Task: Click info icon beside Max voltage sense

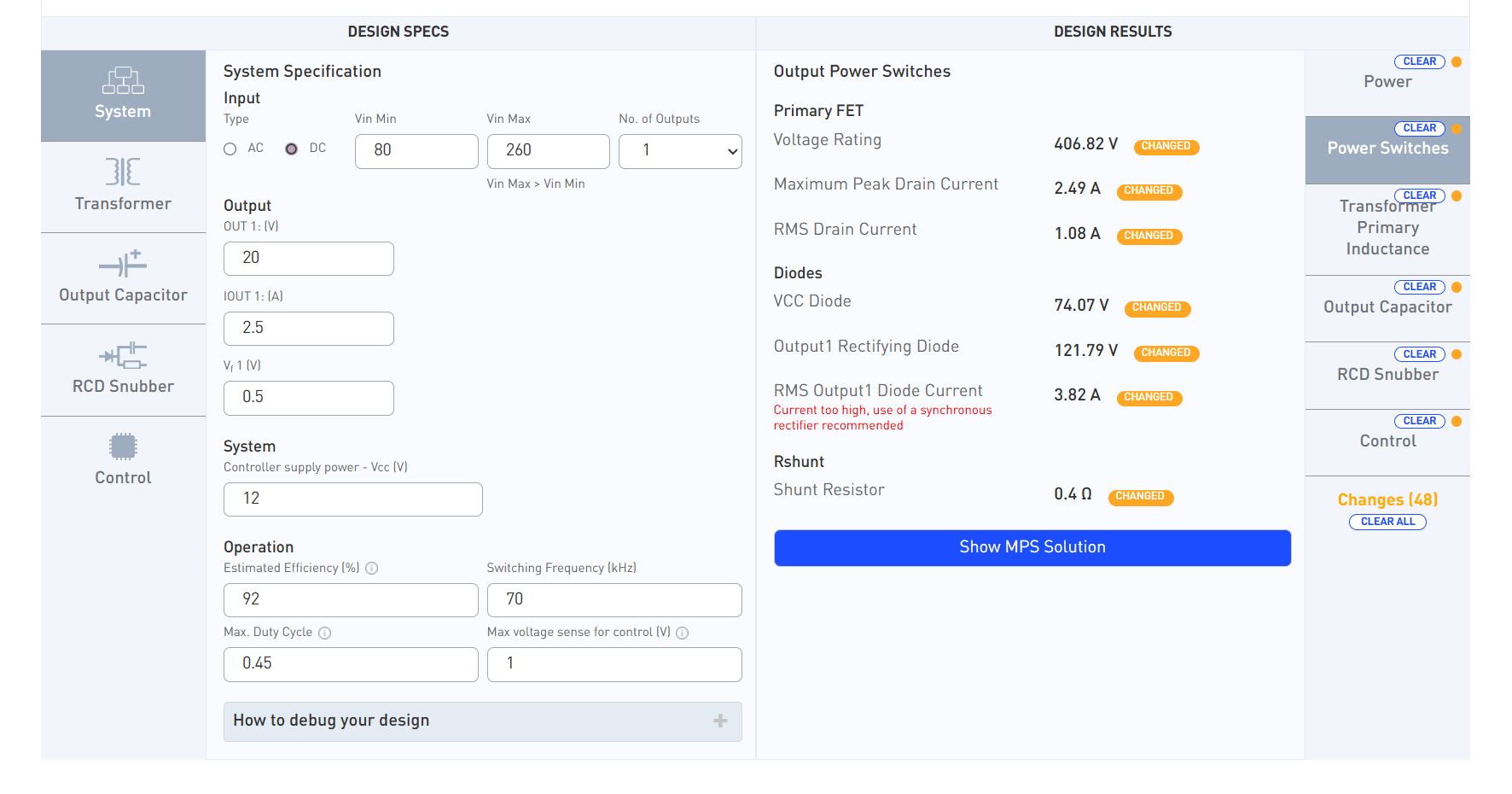Action: point(683,633)
